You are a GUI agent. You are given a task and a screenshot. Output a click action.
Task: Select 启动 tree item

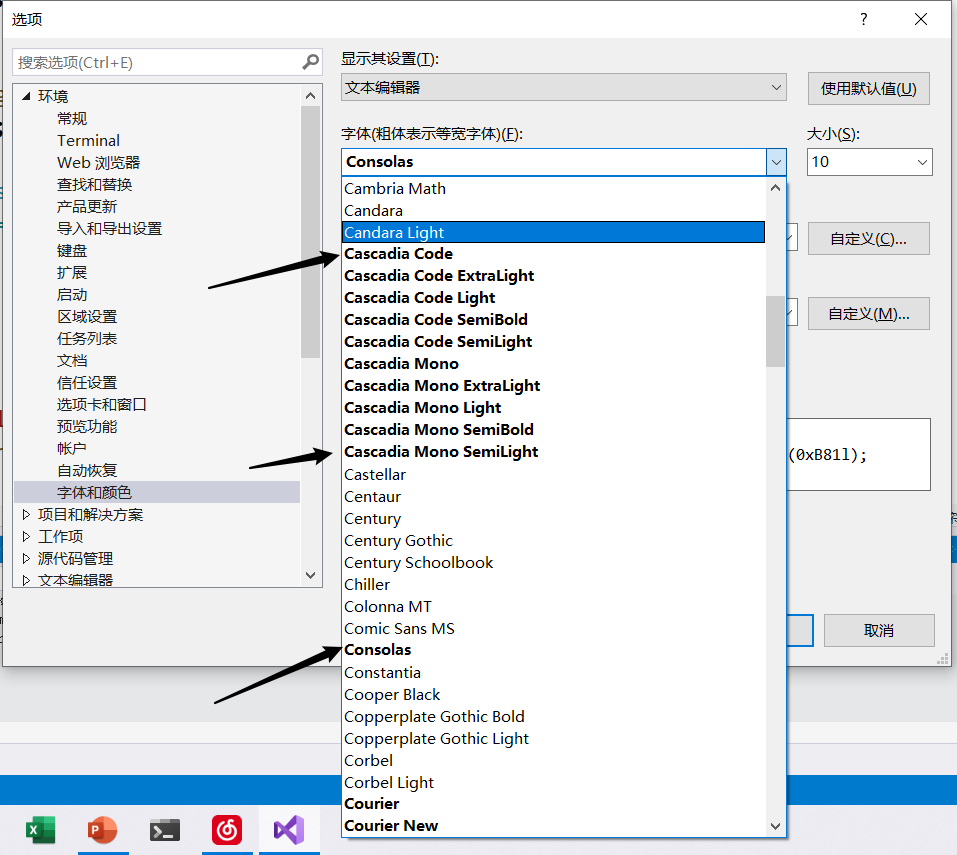pyautogui.click(x=72, y=294)
